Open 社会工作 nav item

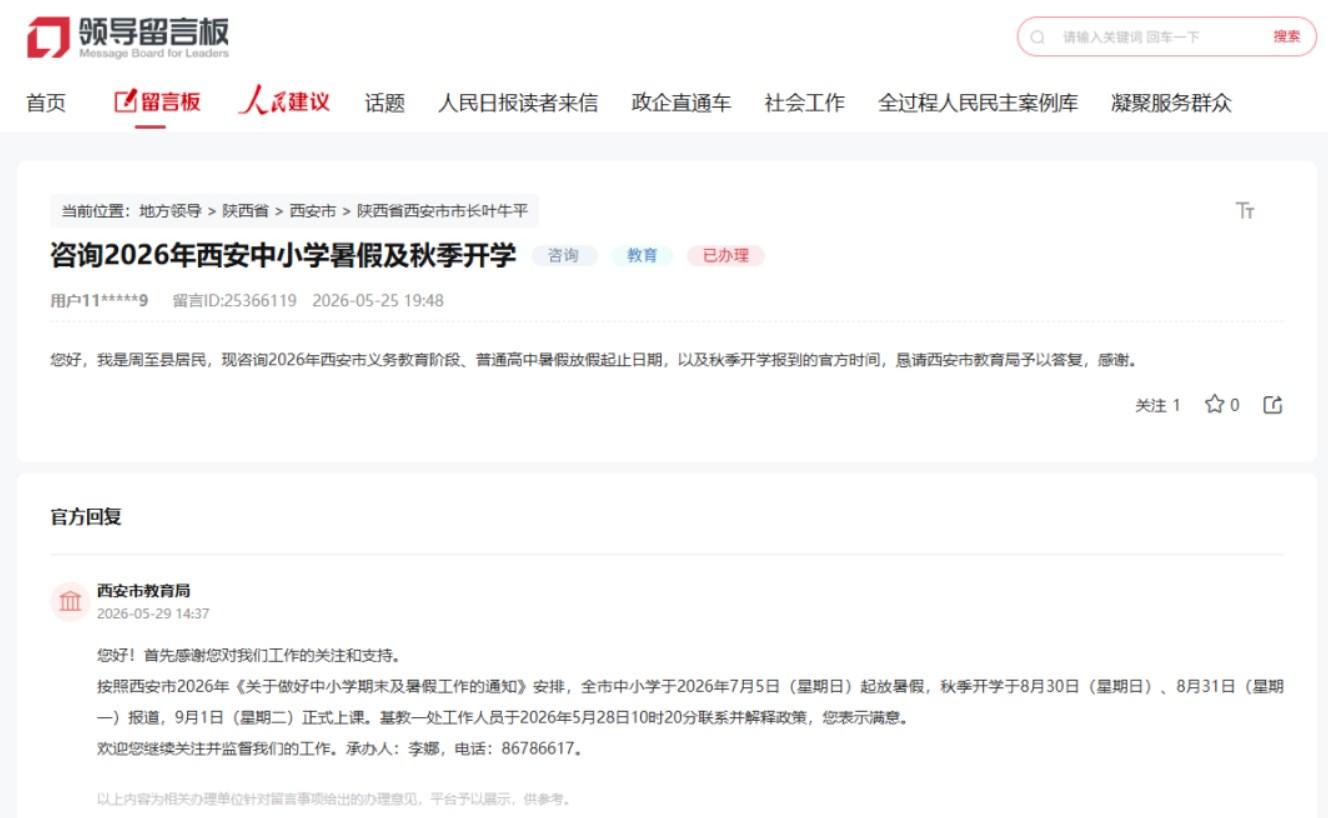805,103
